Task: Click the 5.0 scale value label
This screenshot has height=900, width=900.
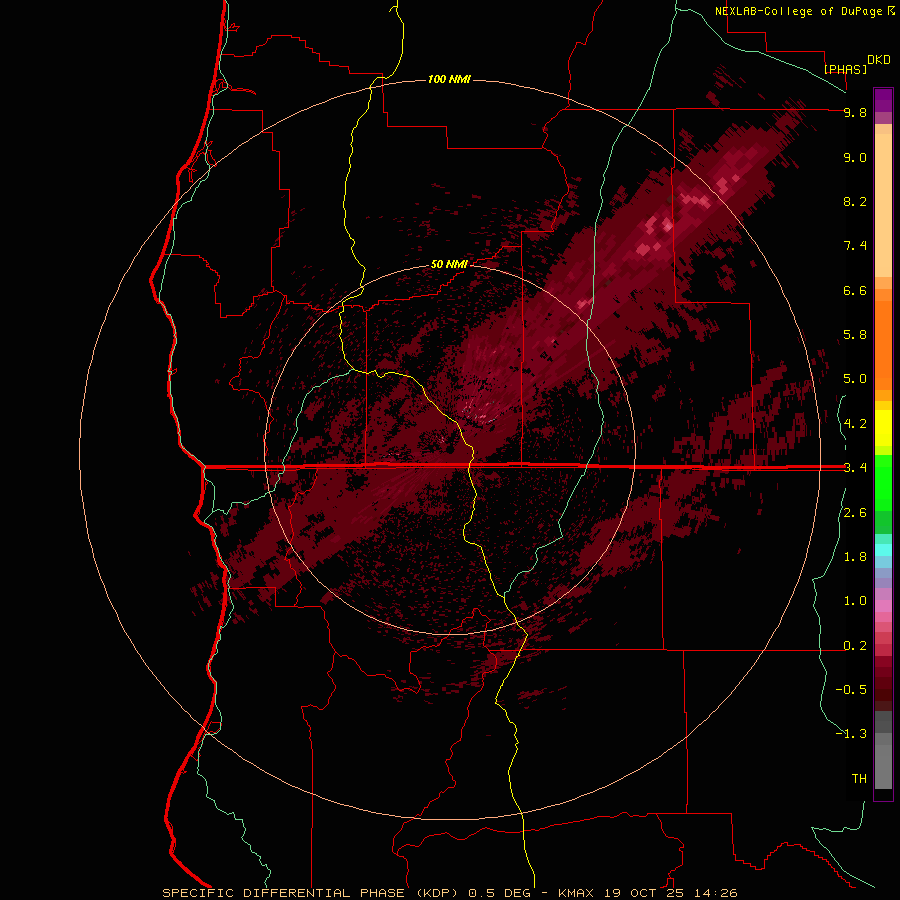Action: (855, 379)
